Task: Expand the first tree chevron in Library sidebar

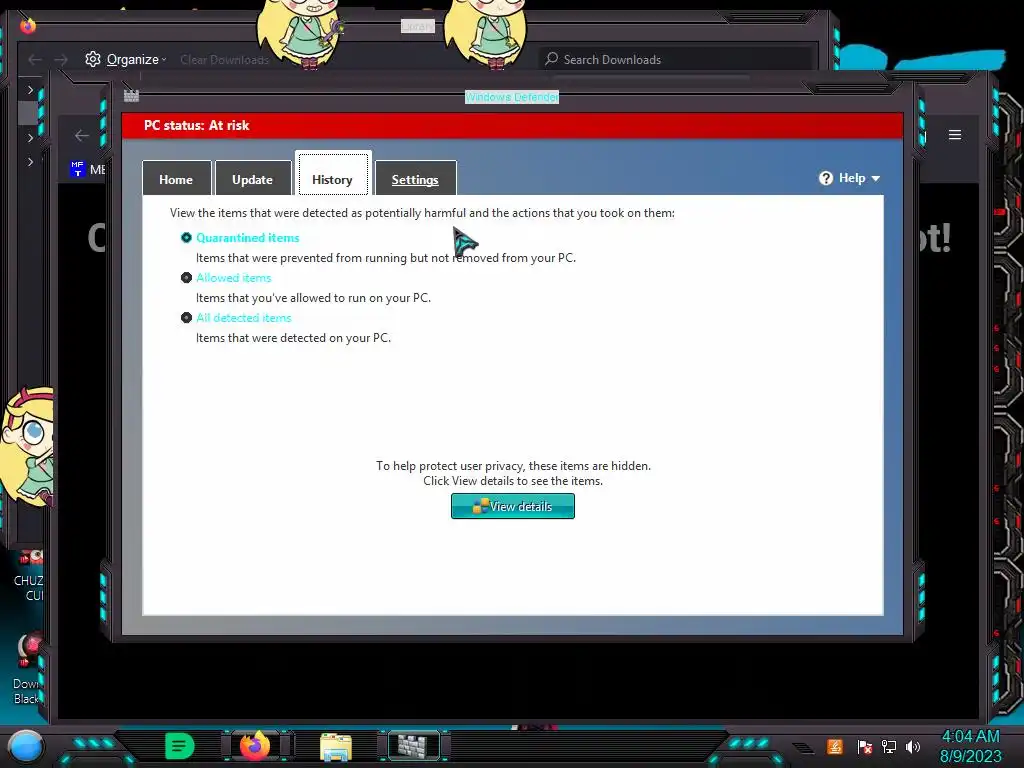Action: [30, 90]
